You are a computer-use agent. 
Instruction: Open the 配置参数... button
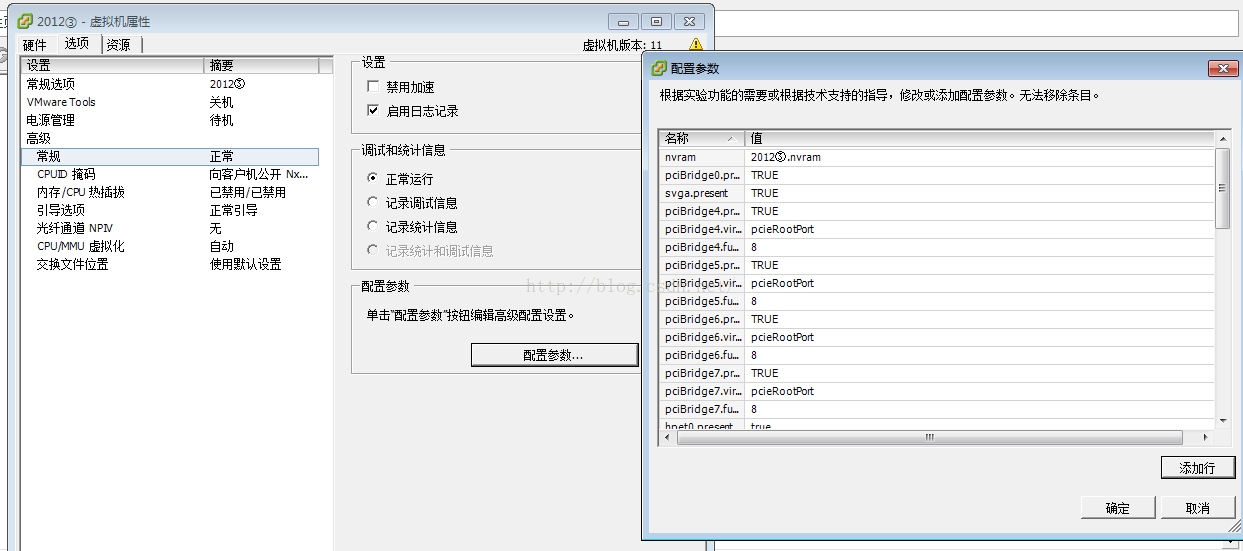click(x=554, y=355)
